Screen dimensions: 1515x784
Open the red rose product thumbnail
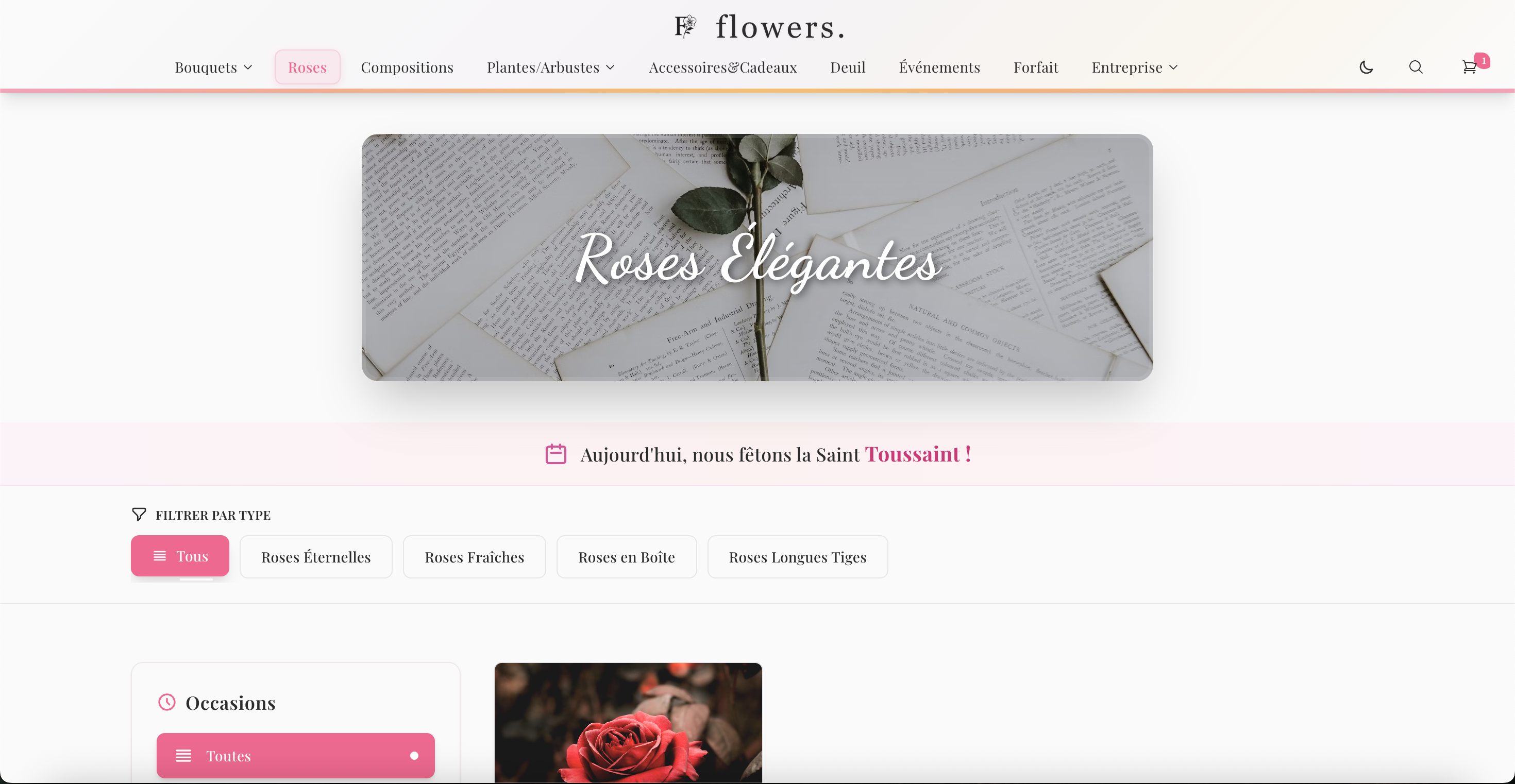[x=628, y=723]
